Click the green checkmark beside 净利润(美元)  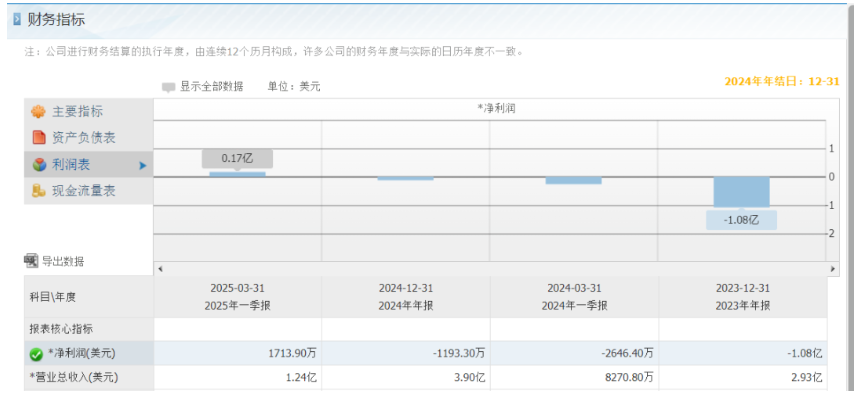pos(36,354)
